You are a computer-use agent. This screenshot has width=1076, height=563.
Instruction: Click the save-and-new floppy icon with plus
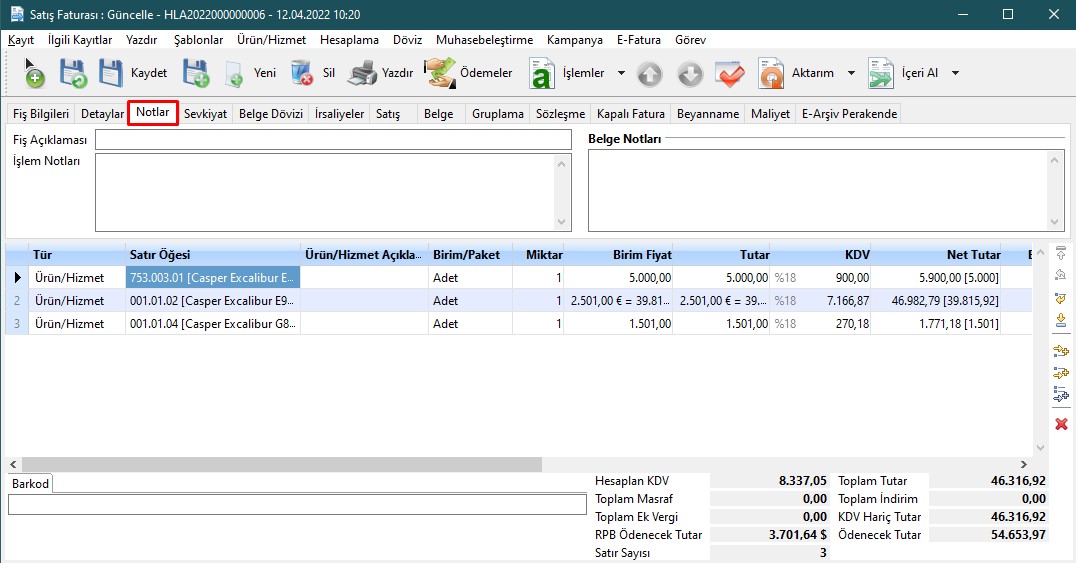click(196, 73)
